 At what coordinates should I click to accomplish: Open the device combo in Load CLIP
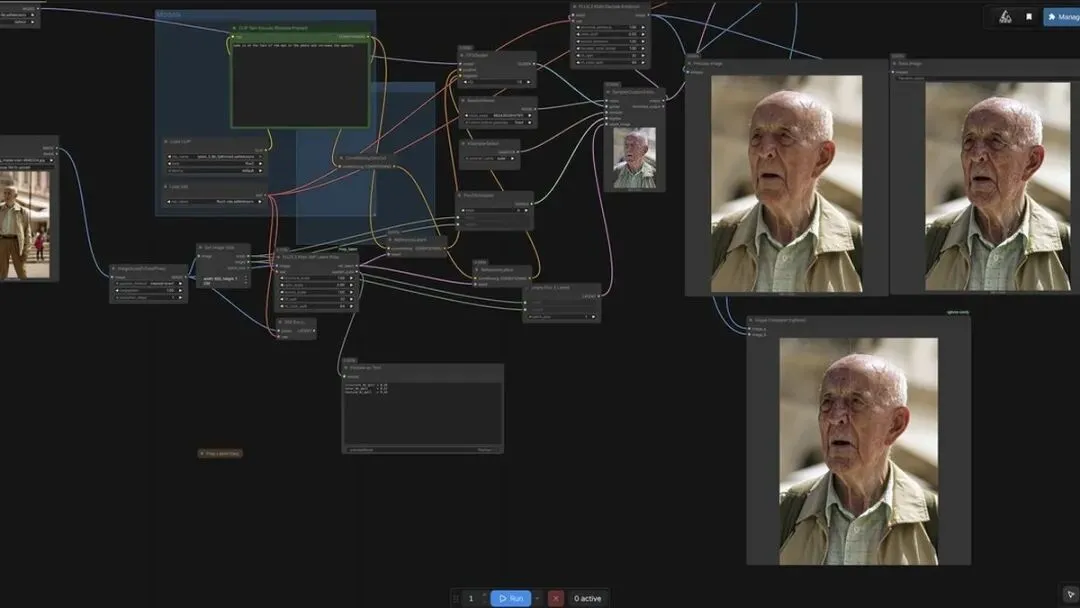(215, 170)
